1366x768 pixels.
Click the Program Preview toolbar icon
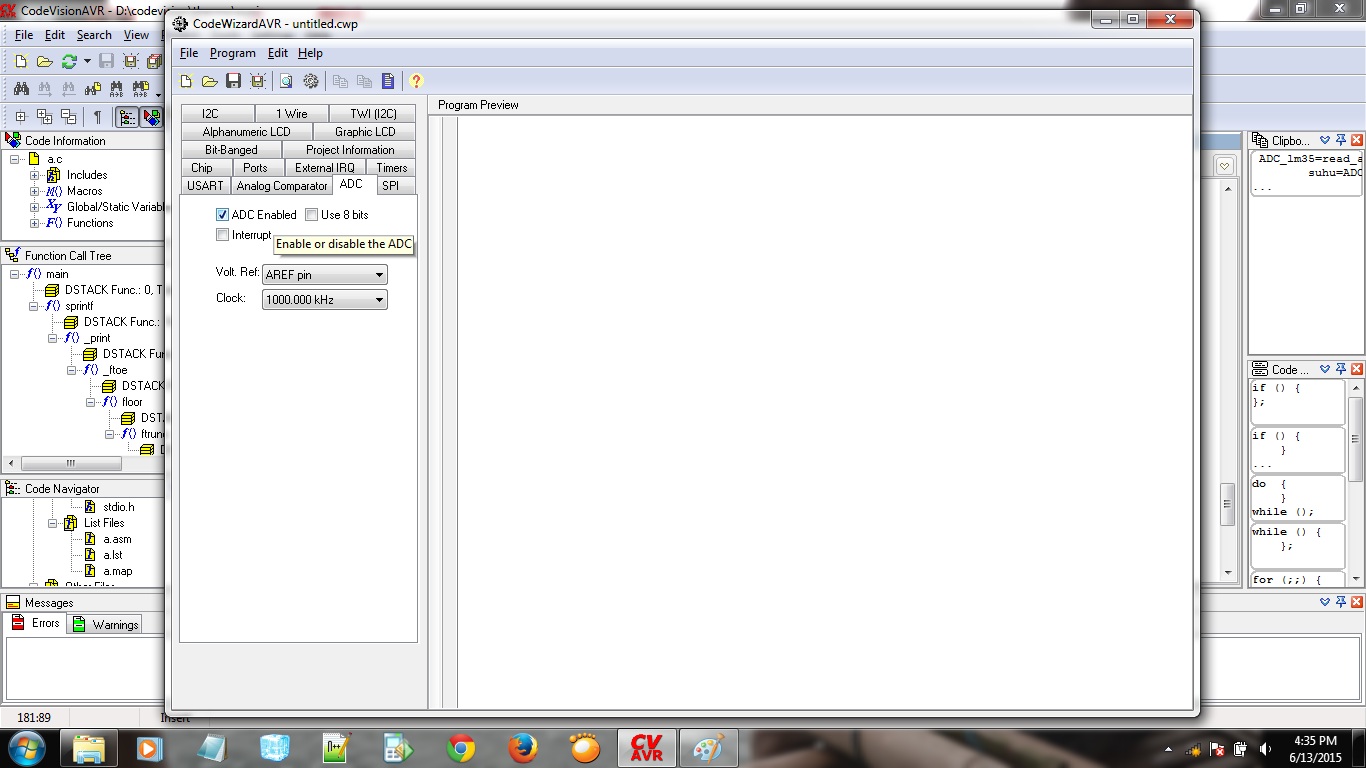coord(286,82)
